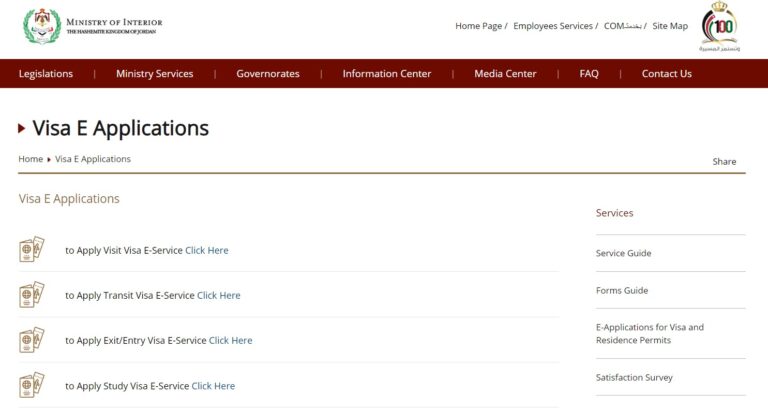Open the Ministry Services menu

coord(154,74)
